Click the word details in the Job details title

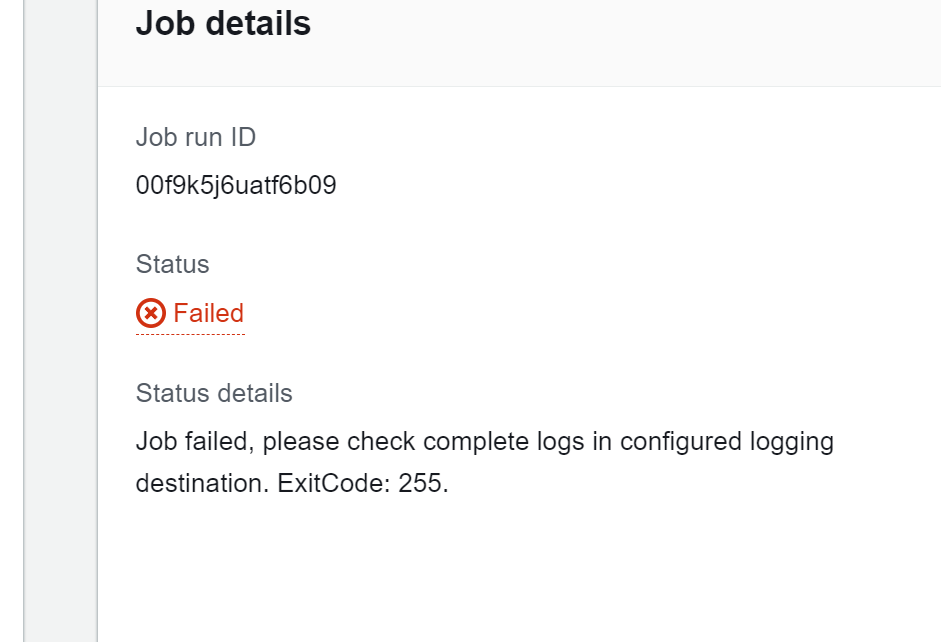[x=258, y=23]
